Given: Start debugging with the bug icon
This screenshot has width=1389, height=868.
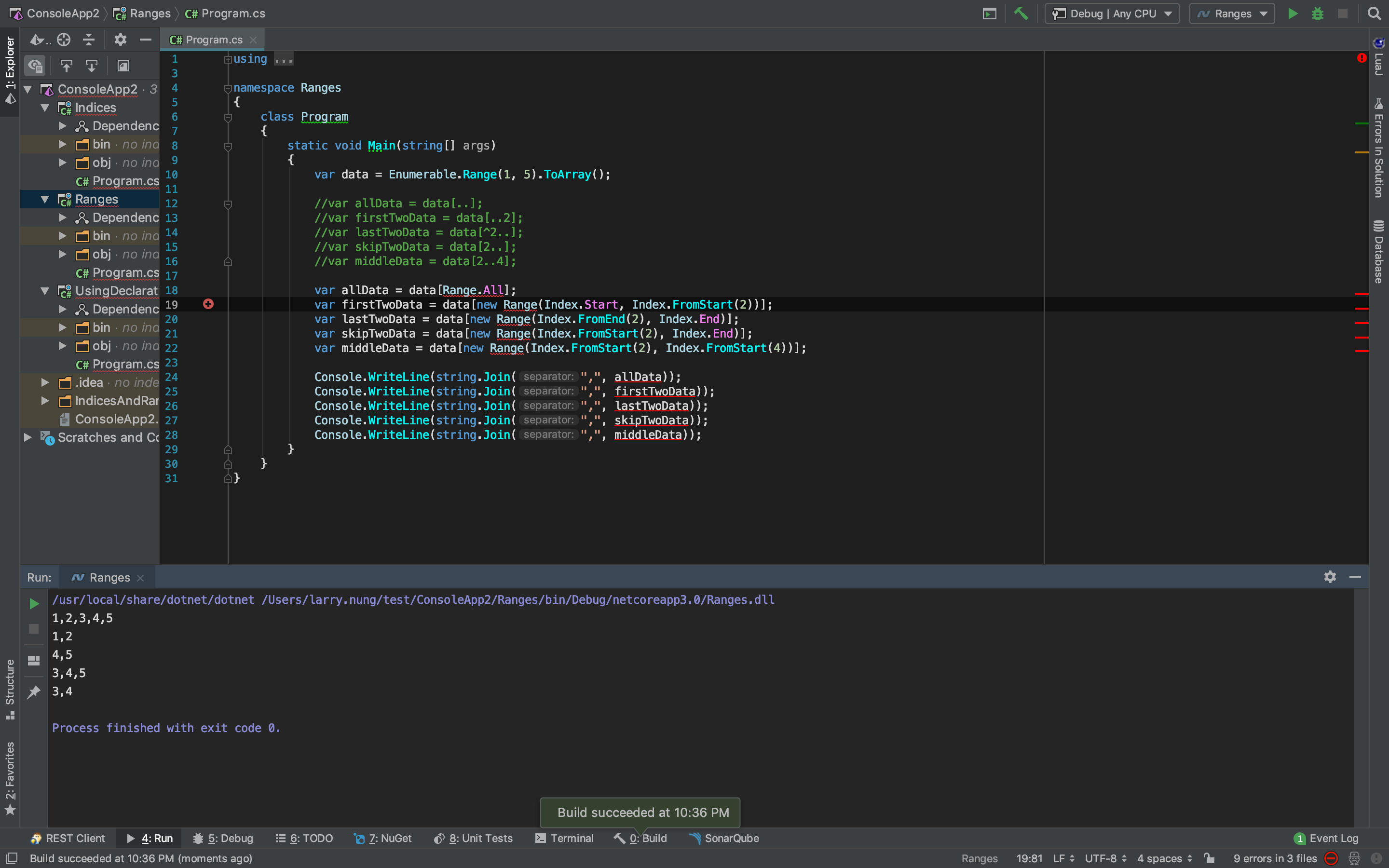Looking at the screenshot, I should 1317,13.
